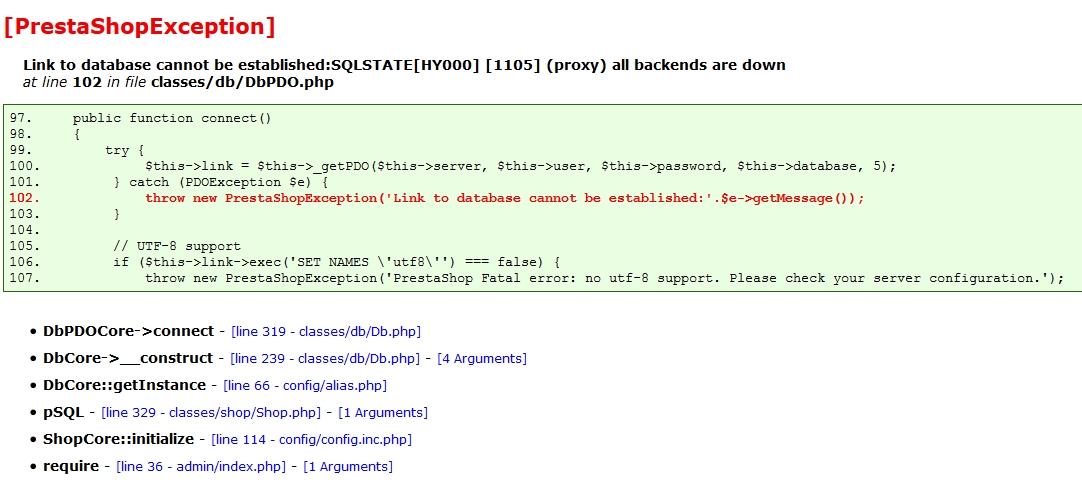Open the line 114 config/config.inc.php link
The width and height of the screenshot is (1082, 487).
(x=311, y=439)
